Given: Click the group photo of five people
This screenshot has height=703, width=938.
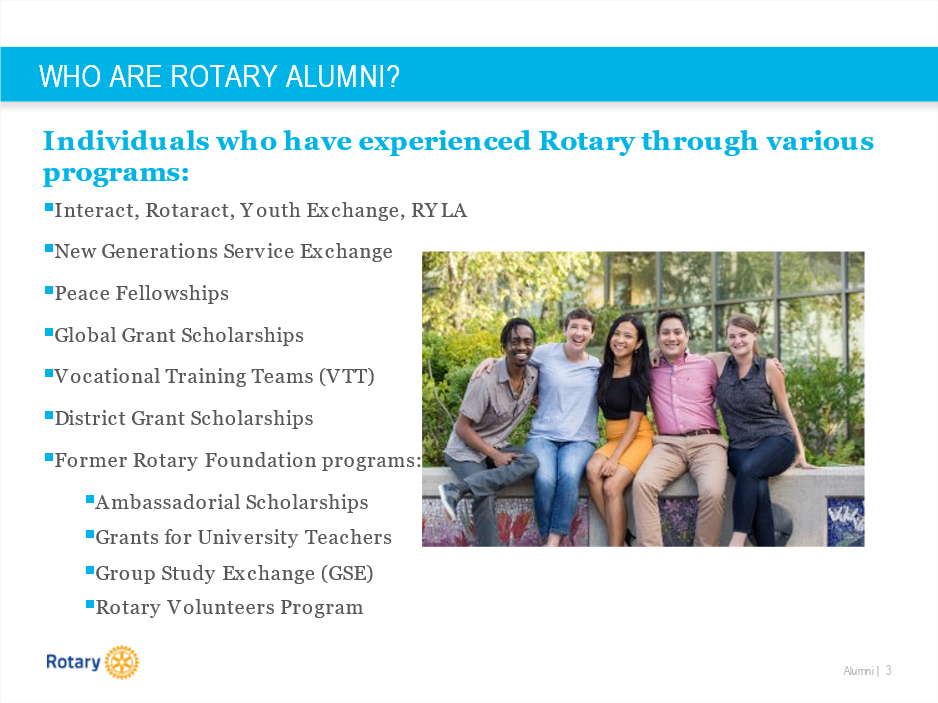Looking at the screenshot, I should (x=642, y=398).
